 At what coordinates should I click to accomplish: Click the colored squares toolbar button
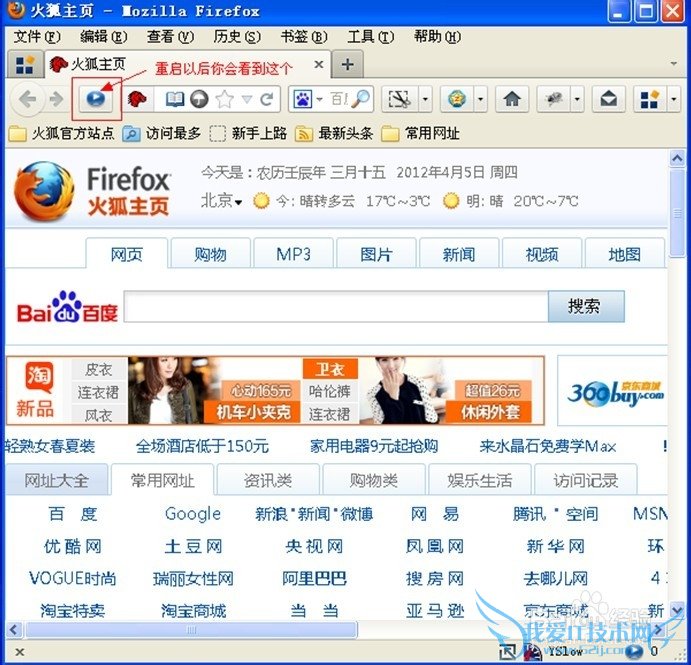tap(650, 99)
